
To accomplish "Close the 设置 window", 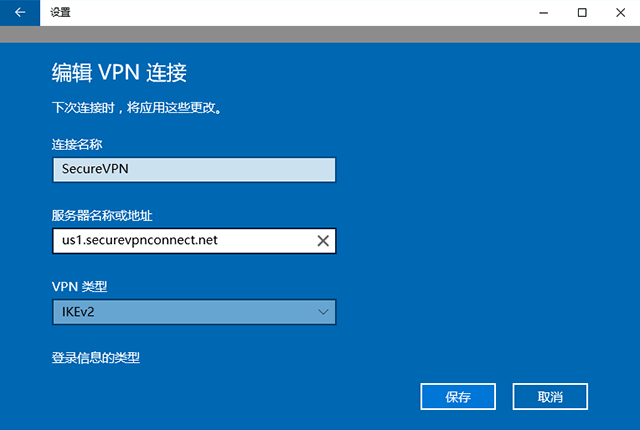I will tap(620, 13).
